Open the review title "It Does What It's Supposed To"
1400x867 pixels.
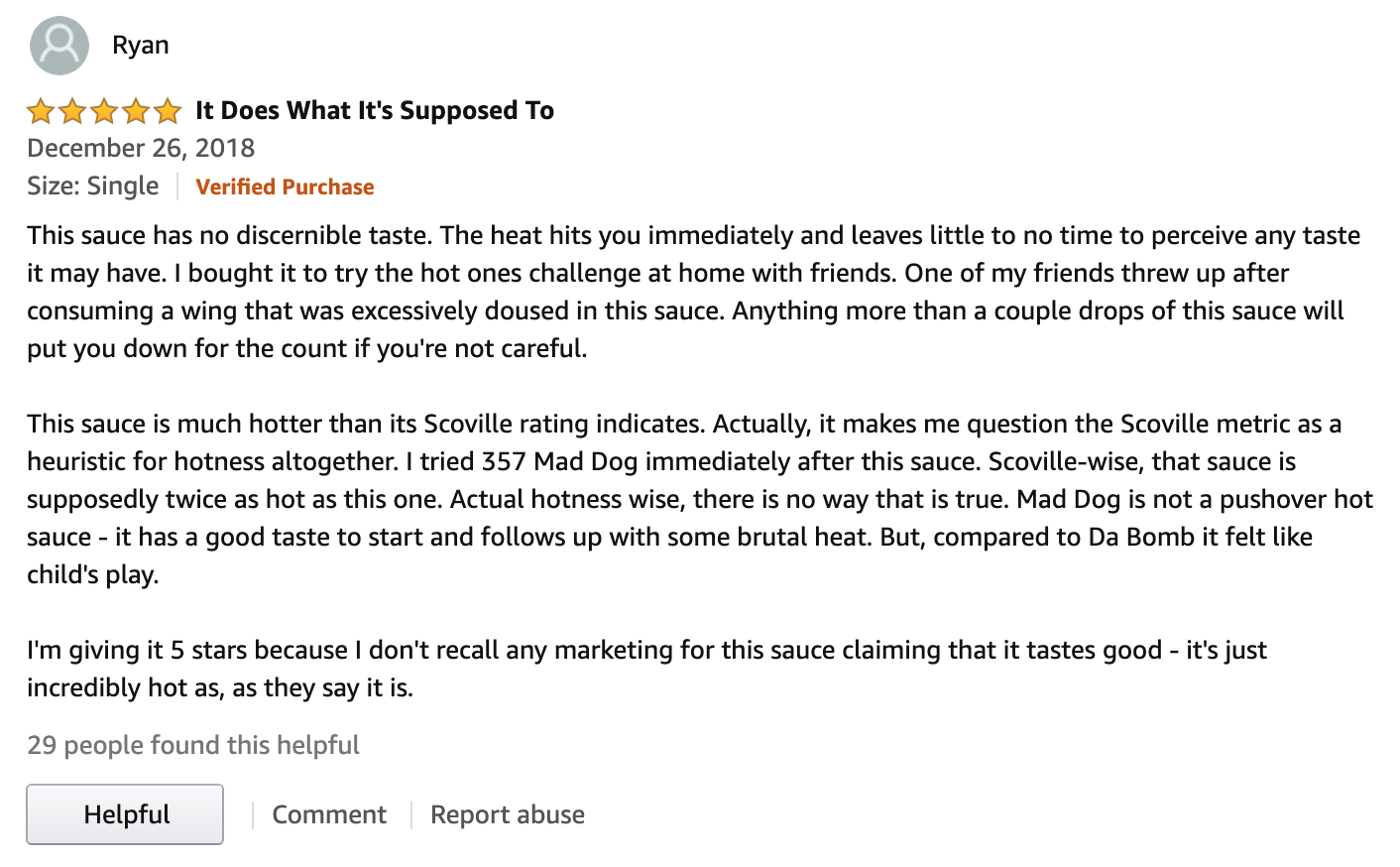[374, 110]
